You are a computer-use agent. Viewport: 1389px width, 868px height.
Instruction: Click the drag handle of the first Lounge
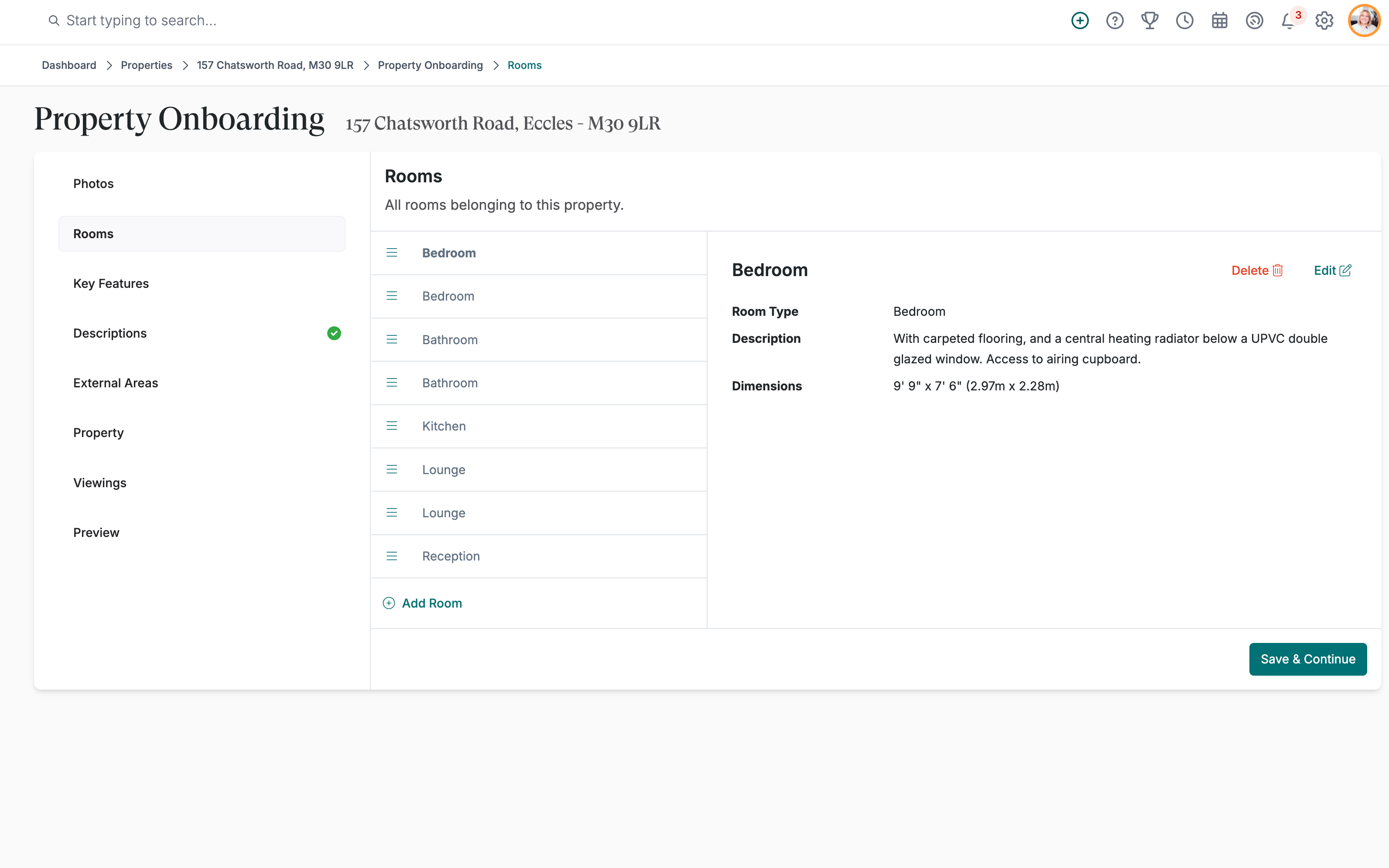pyautogui.click(x=392, y=469)
